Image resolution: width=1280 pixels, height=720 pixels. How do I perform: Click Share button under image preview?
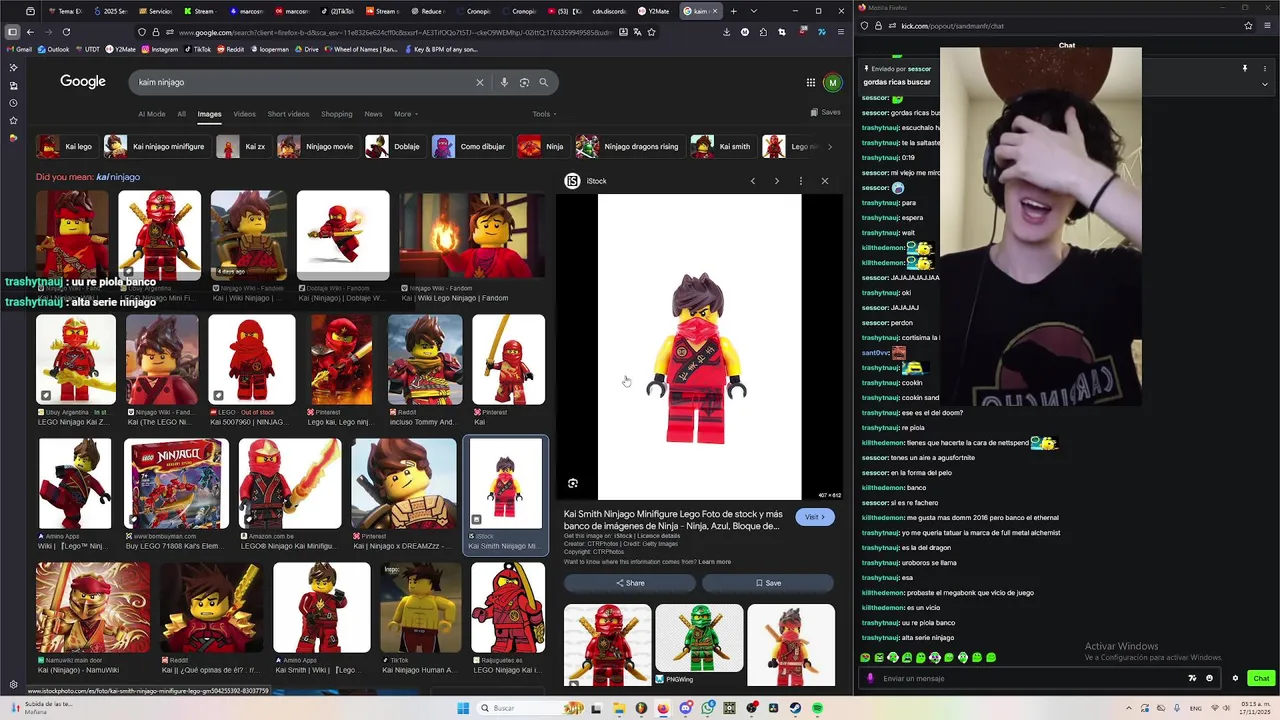tap(630, 583)
